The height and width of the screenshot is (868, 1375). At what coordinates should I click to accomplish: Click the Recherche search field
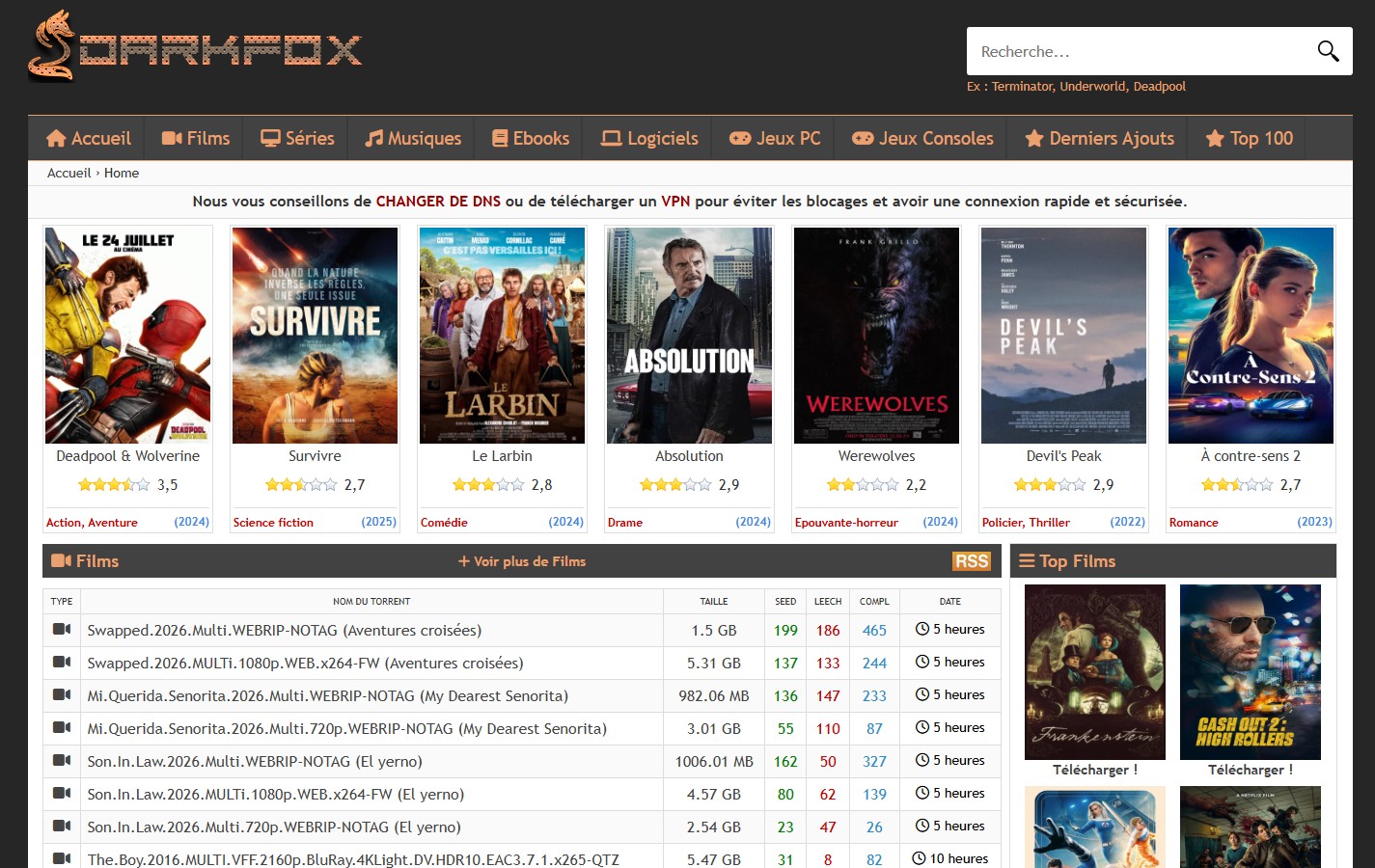(1141, 51)
